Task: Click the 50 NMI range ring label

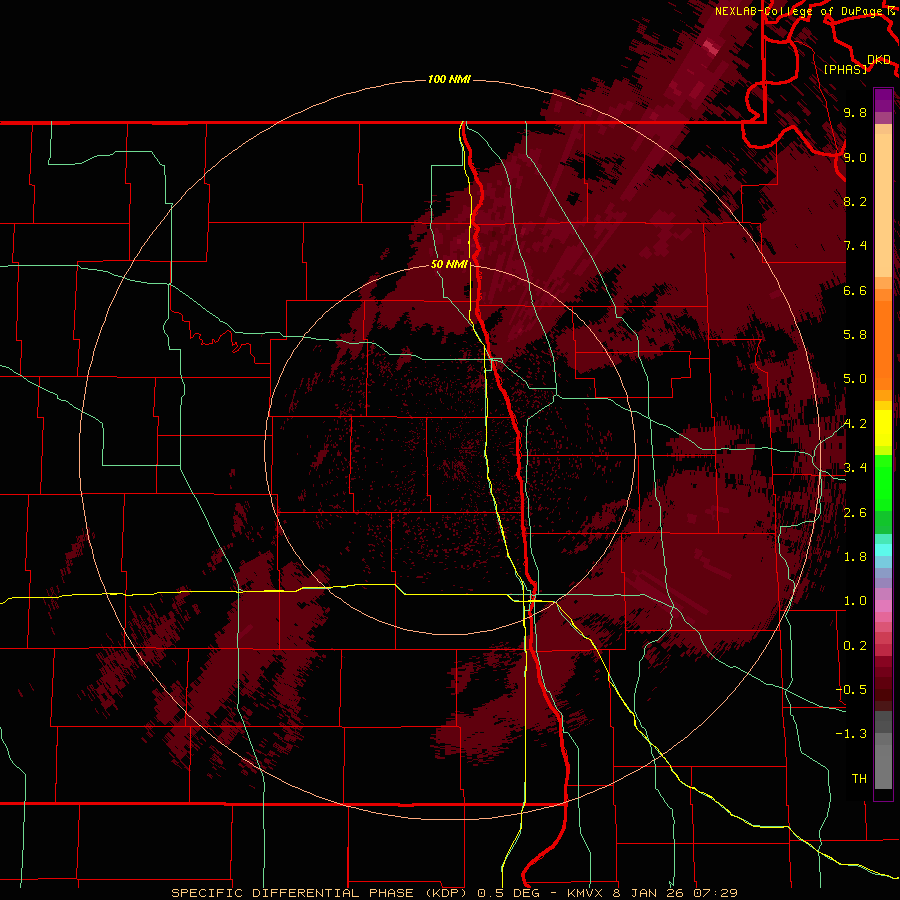Action: [x=449, y=264]
